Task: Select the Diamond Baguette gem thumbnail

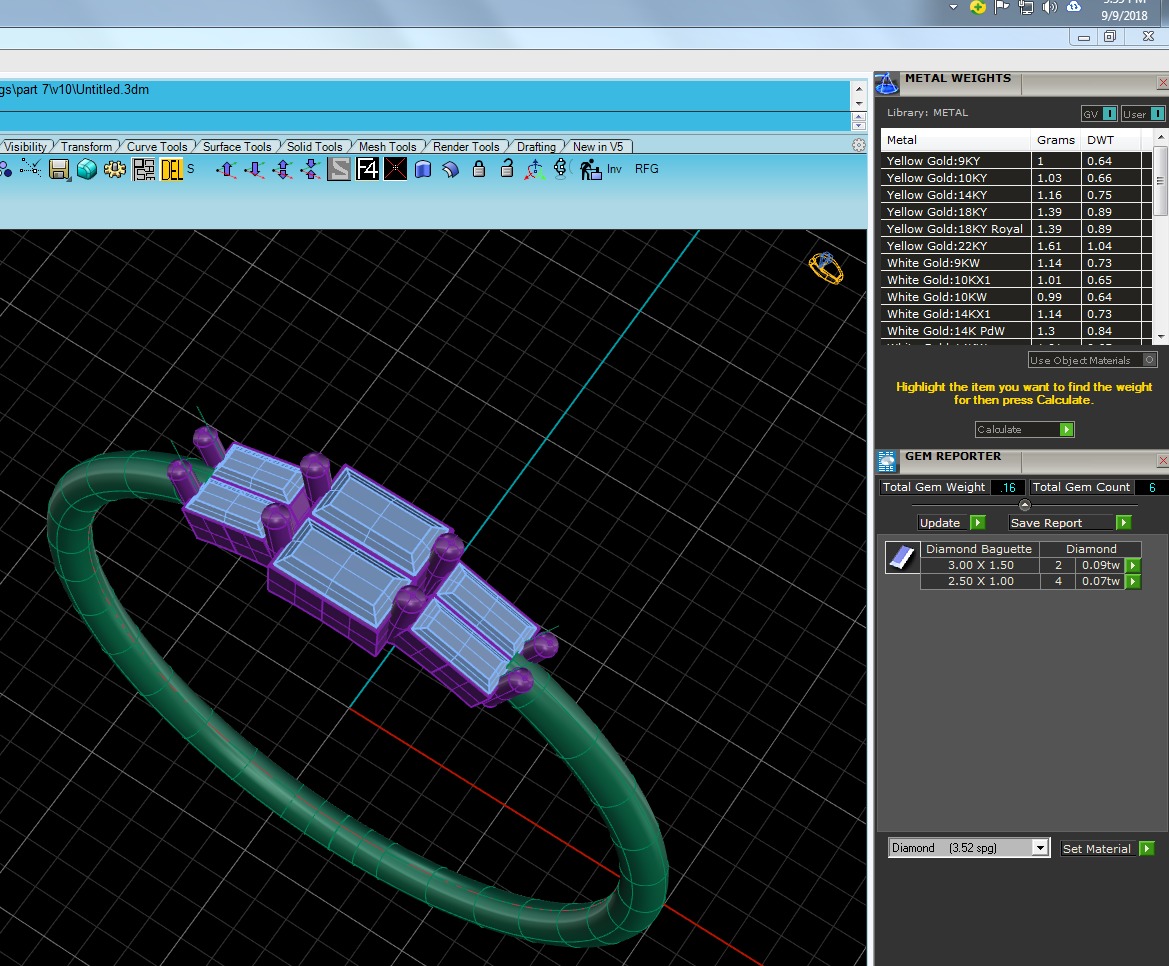Action: tap(902, 557)
